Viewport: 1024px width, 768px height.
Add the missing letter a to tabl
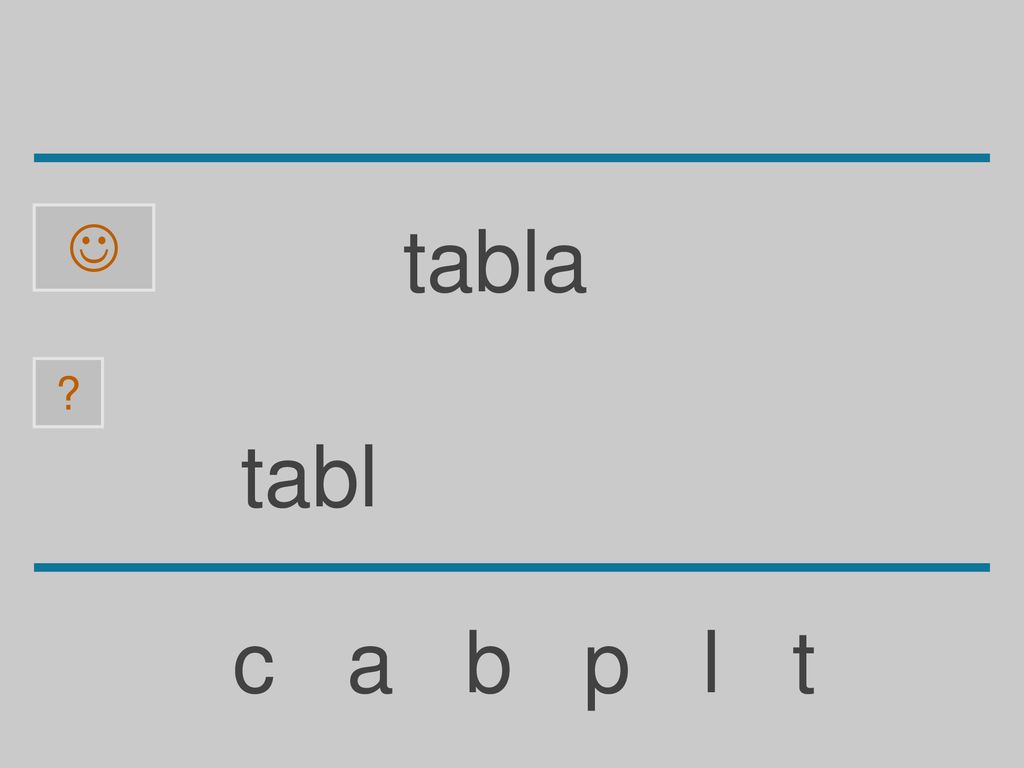coord(370,667)
